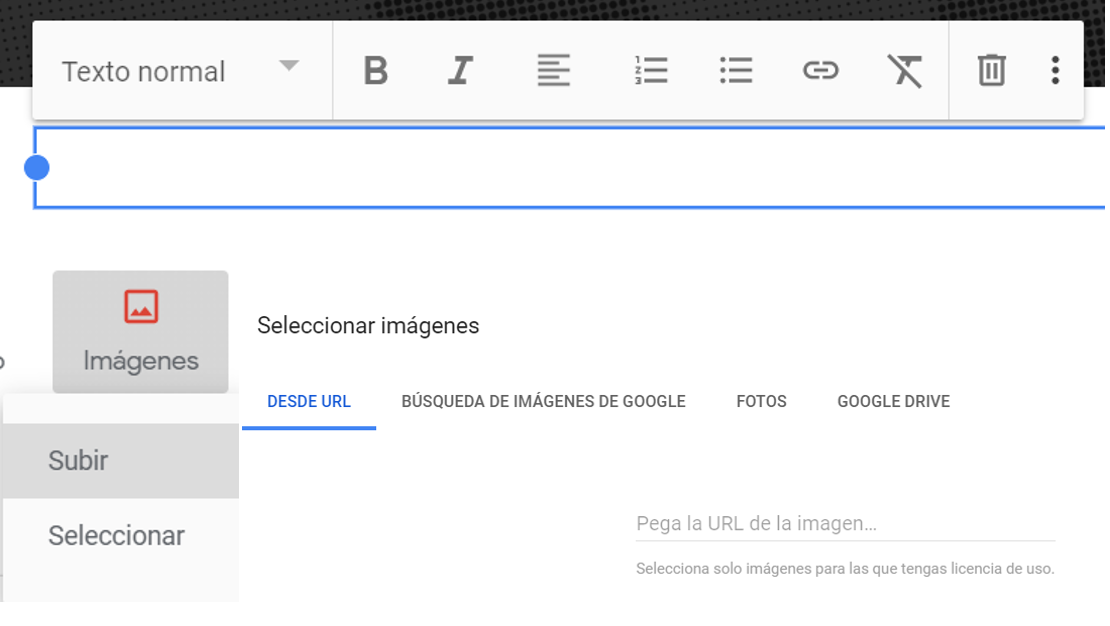This screenshot has height=626, width=1110.
Task: Click inside the empty blue-outlined text box
Action: tap(570, 168)
